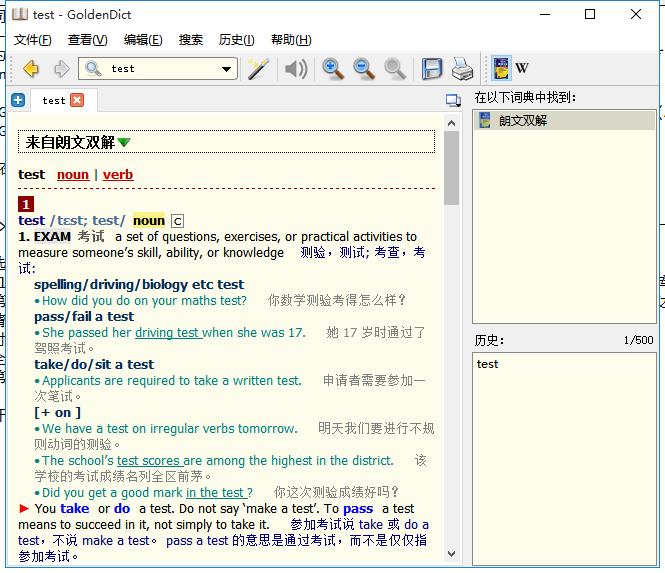The height and width of the screenshot is (573, 665).
Task: Click the GoldenDict book icon in title bar
Action: click(x=20, y=14)
